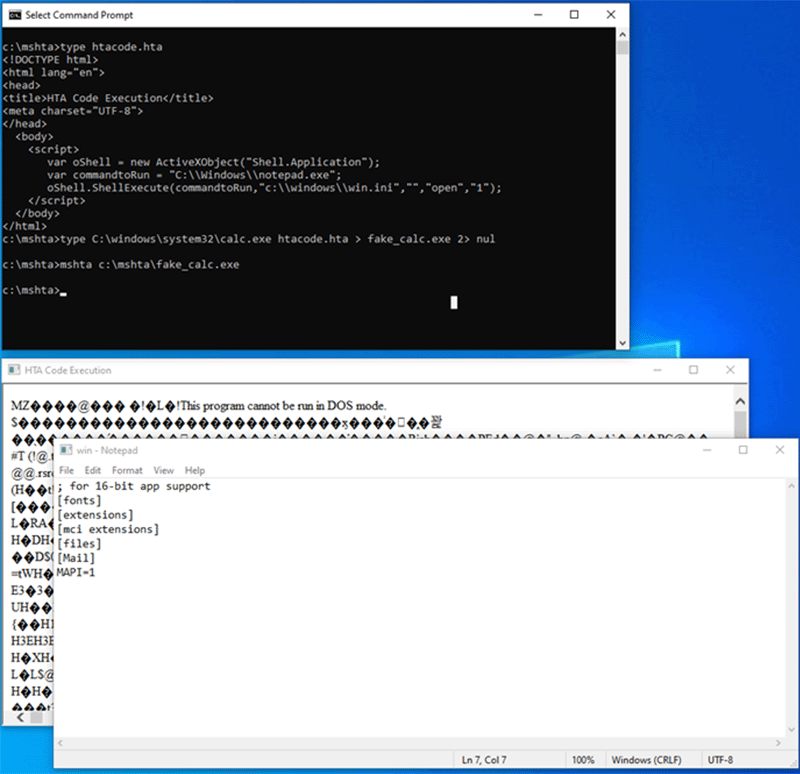Click the 'HTA Code Execution</title>' line

click(108, 98)
